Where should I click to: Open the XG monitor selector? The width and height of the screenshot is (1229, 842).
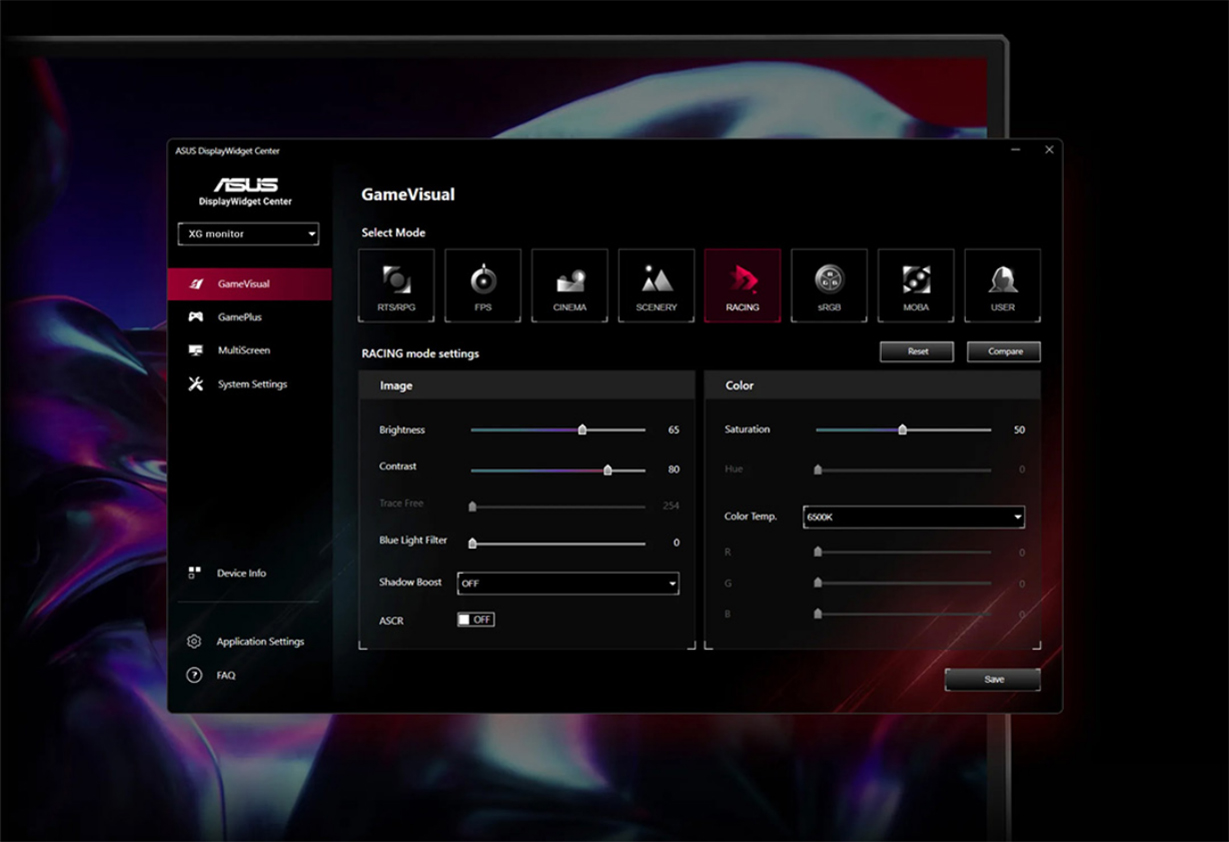click(x=247, y=233)
